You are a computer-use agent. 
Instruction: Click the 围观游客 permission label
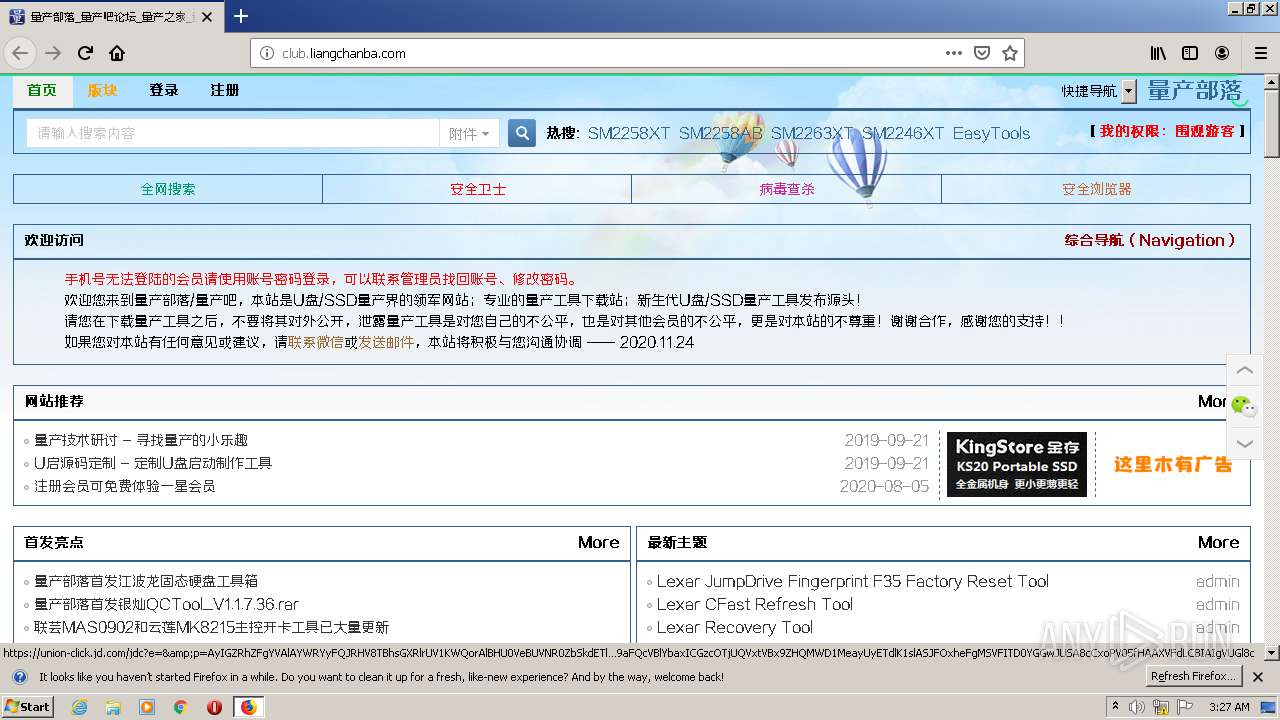click(1205, 131)
